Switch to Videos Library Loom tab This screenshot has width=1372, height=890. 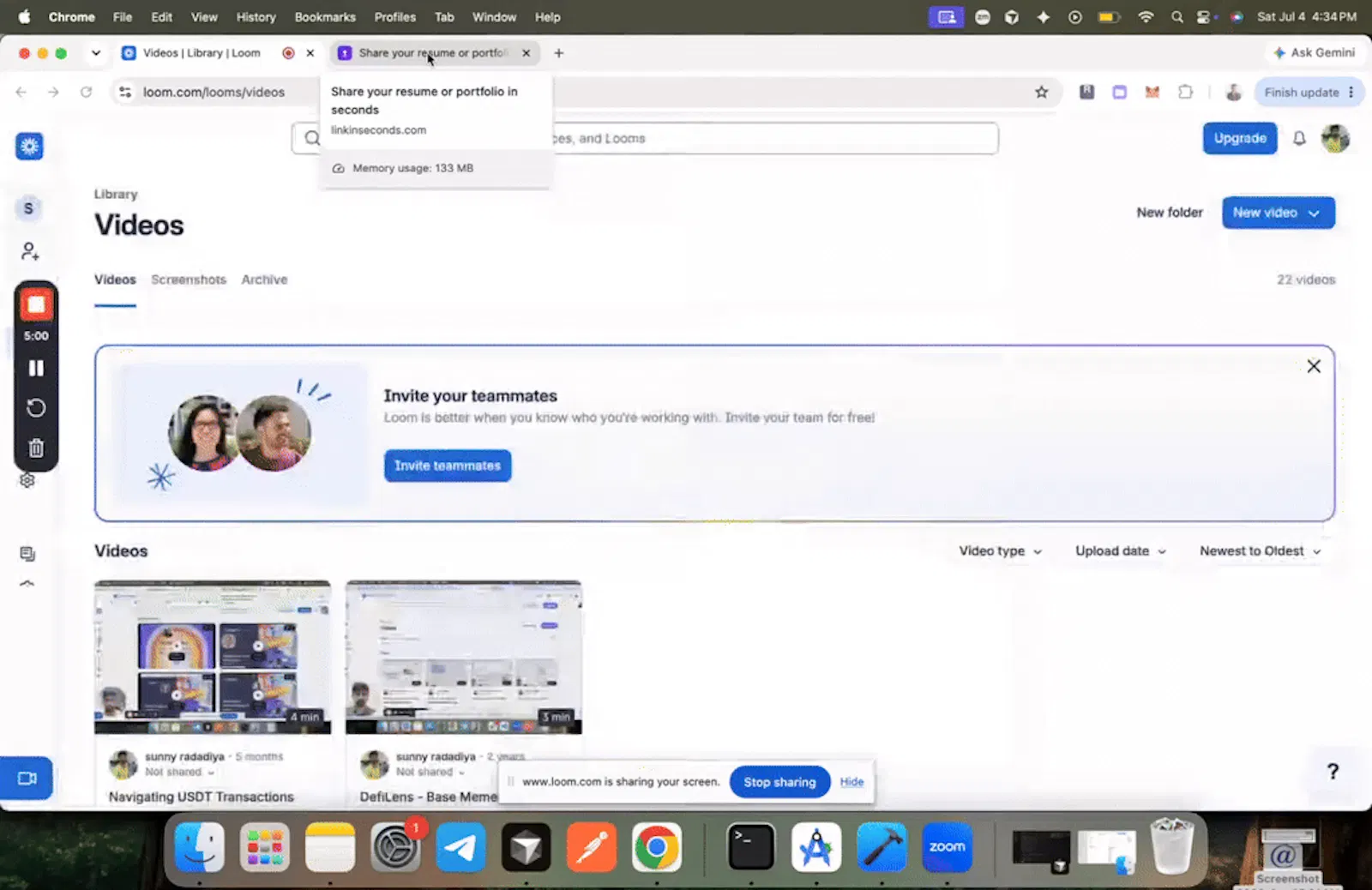[x=202, y=53]
